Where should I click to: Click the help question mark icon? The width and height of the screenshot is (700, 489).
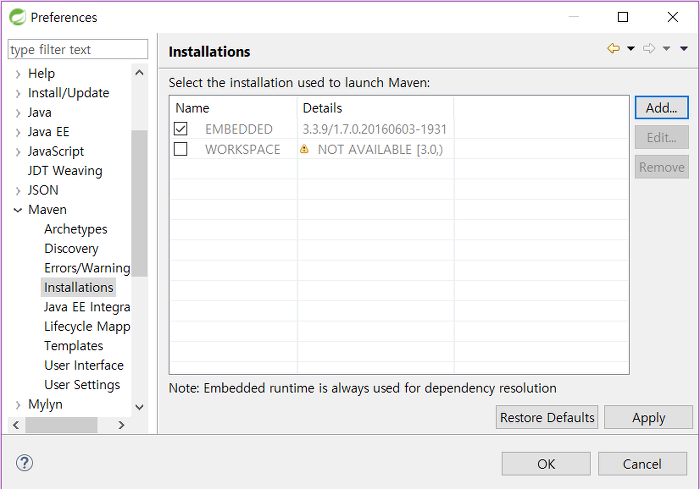point(25,463)
